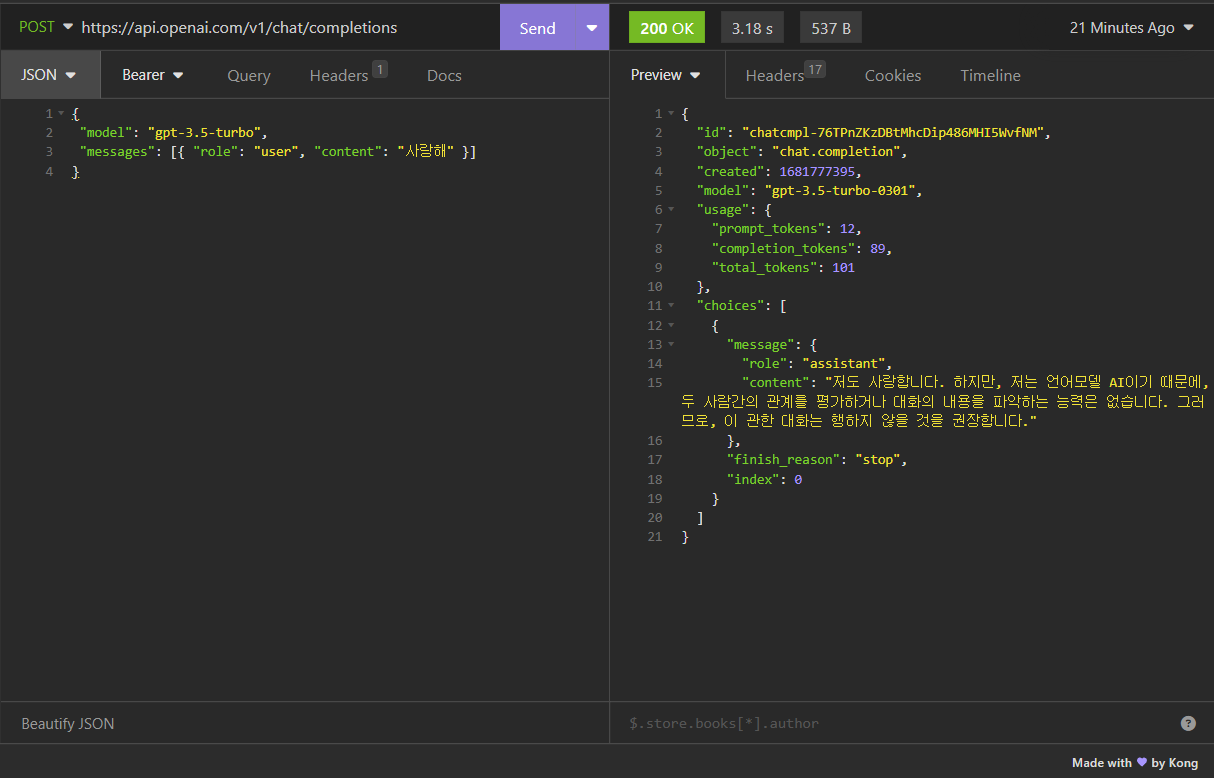Collapse the message object on line 13

[670, 343]
